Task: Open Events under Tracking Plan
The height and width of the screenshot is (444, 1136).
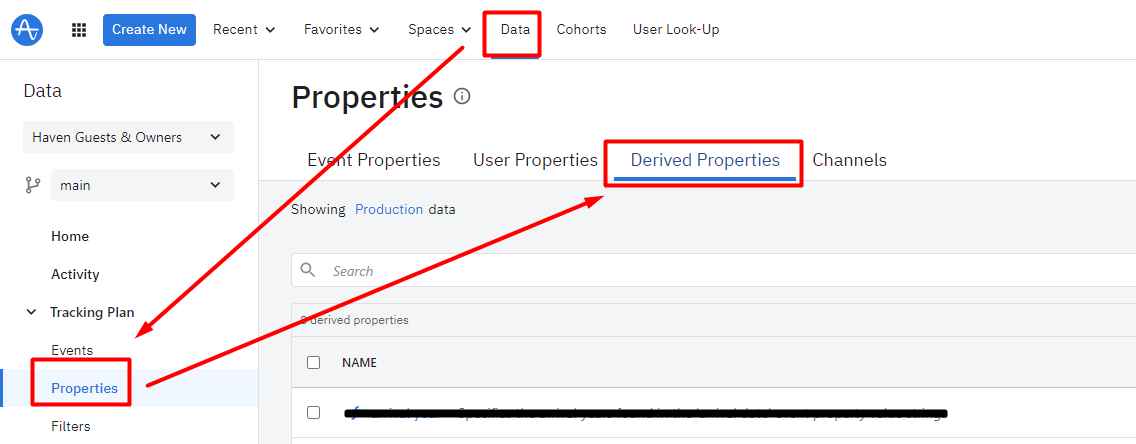Action: (72, 350)
